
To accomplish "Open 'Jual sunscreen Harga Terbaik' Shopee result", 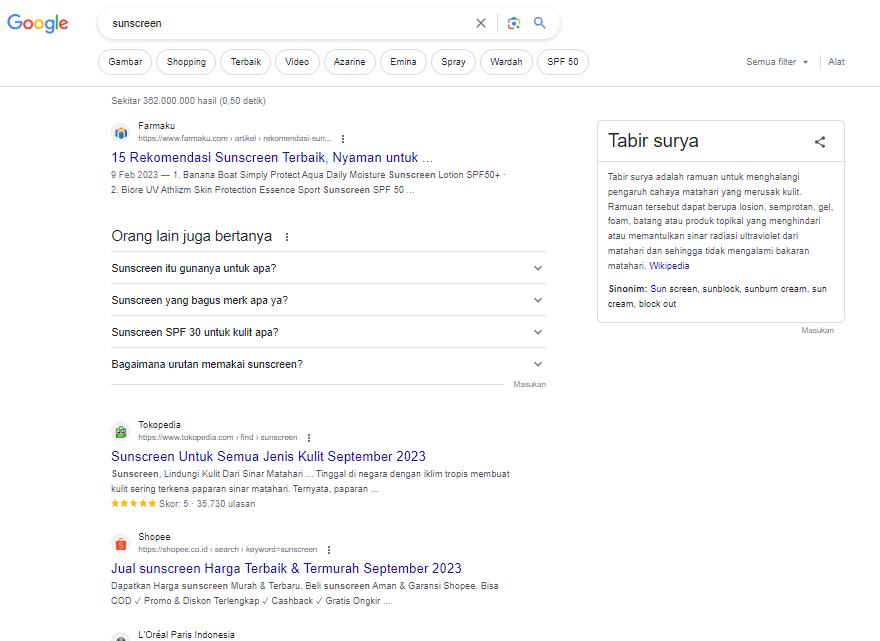I will tap(286, 569).
